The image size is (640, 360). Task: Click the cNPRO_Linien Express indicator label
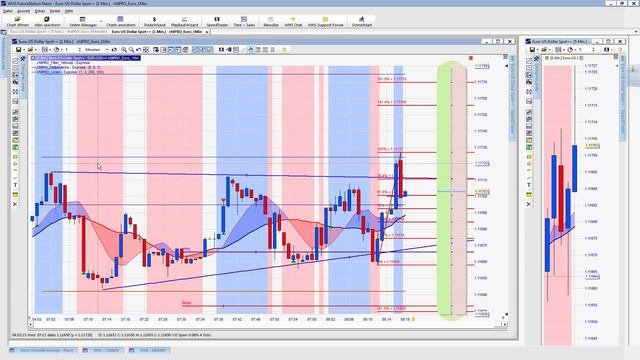(x=70, y=72)
